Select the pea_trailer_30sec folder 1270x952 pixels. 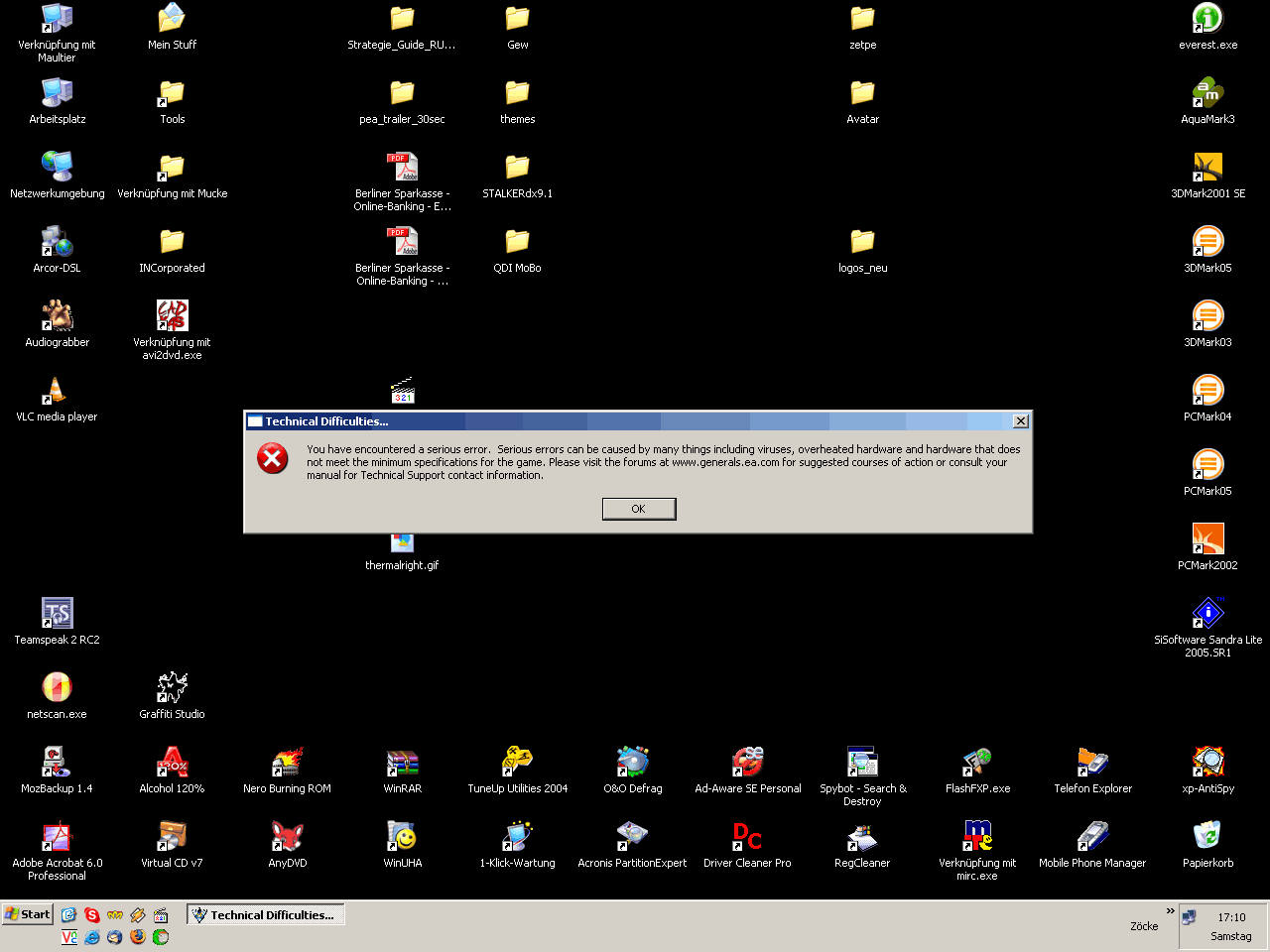click(x=402, y=101)
